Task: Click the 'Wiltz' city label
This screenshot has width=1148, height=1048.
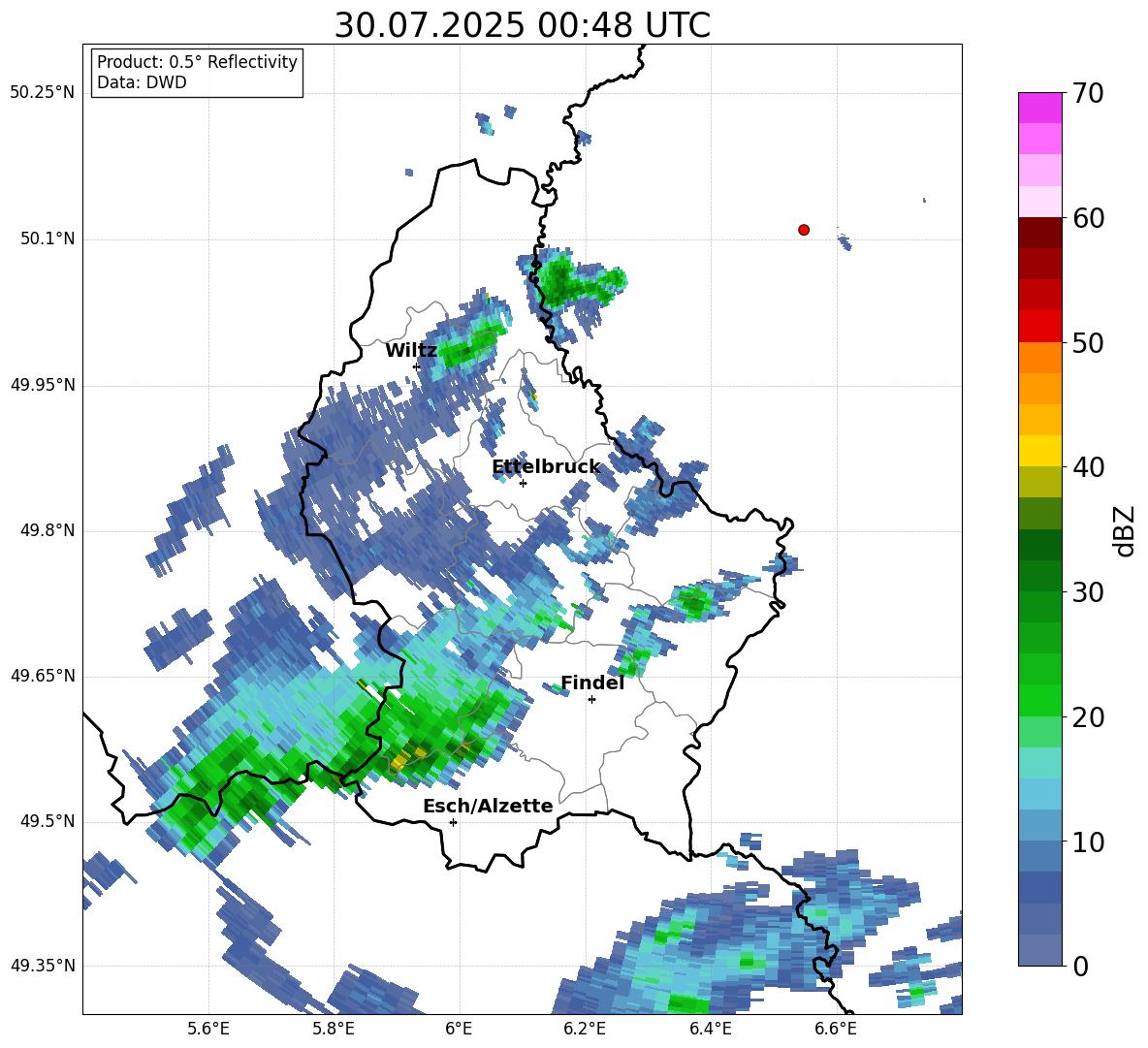Action: 411,351
